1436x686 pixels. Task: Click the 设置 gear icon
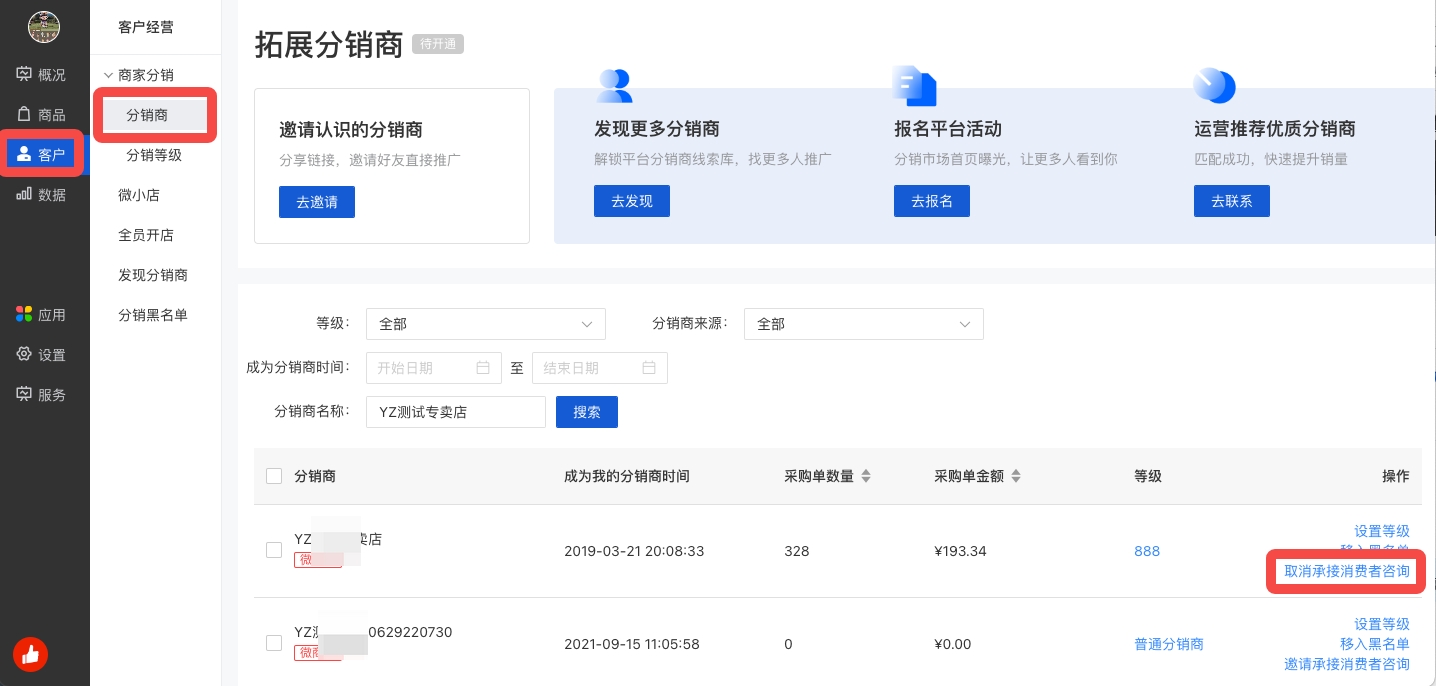(24, 354)
